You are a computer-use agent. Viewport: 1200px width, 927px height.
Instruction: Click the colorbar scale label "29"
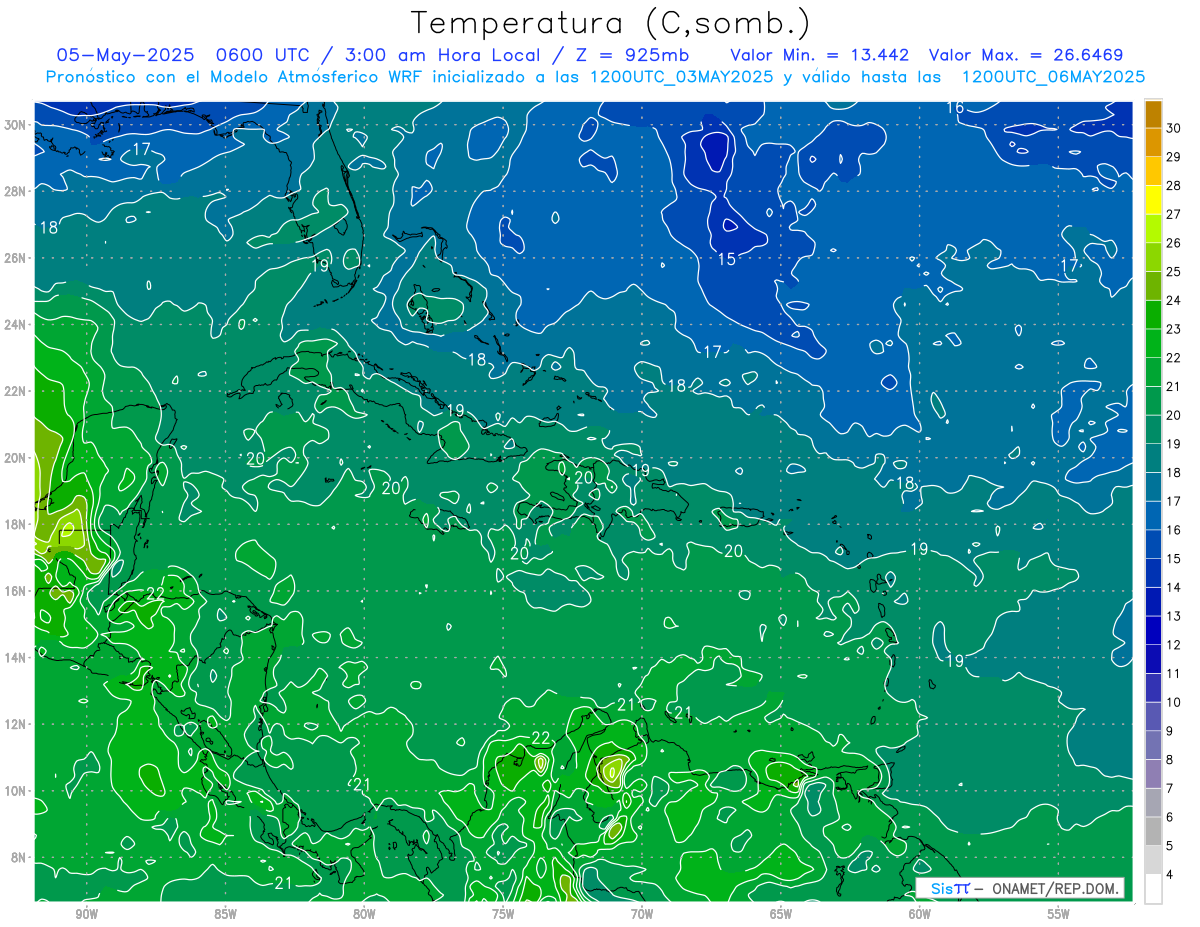tap(1174, 157)
